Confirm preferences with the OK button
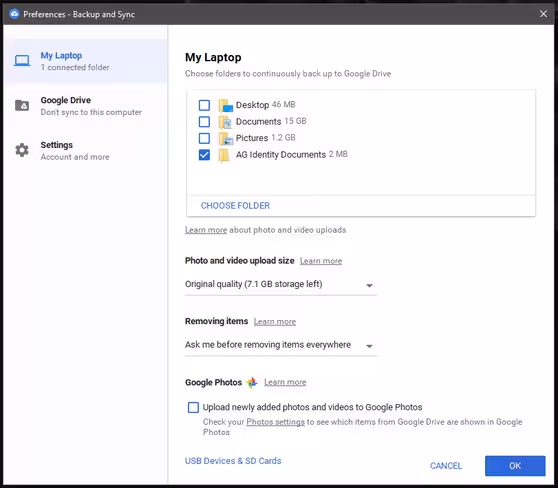The image size is (558, 488). coord(515,466)
